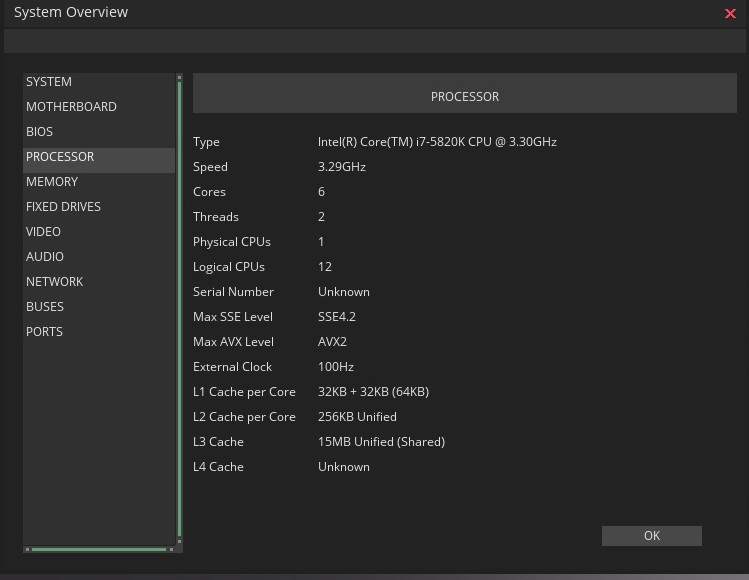Click the L3 cache value 15MB Unified (Shared)
This screenshot has width=749, height=580.
(381, 442)
